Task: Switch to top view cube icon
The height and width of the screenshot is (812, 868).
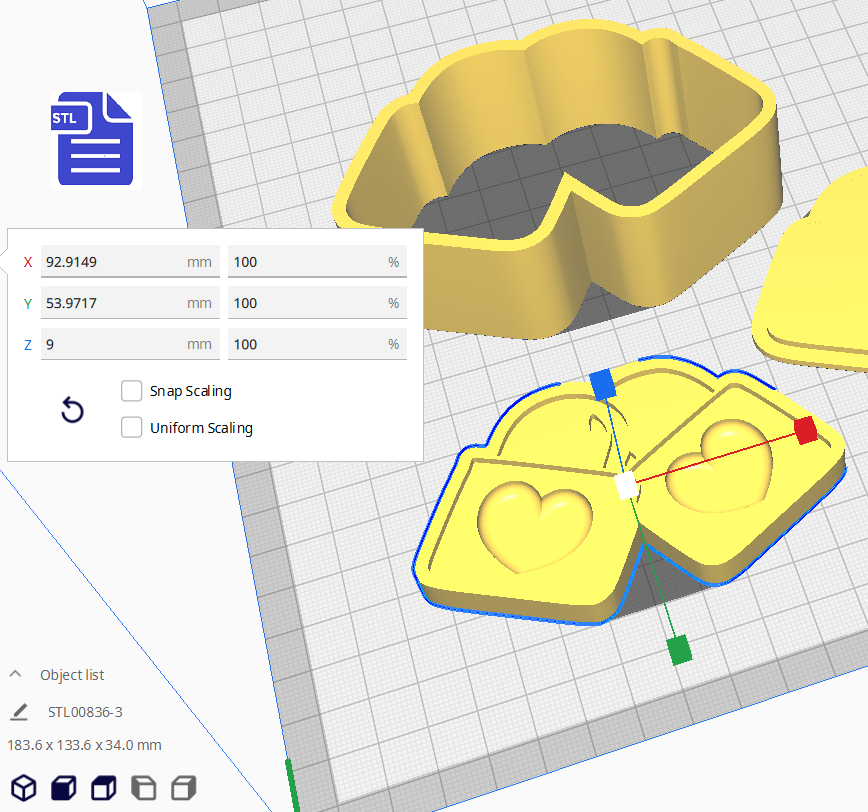Action: pyautogui.click(x=104, y=787)
